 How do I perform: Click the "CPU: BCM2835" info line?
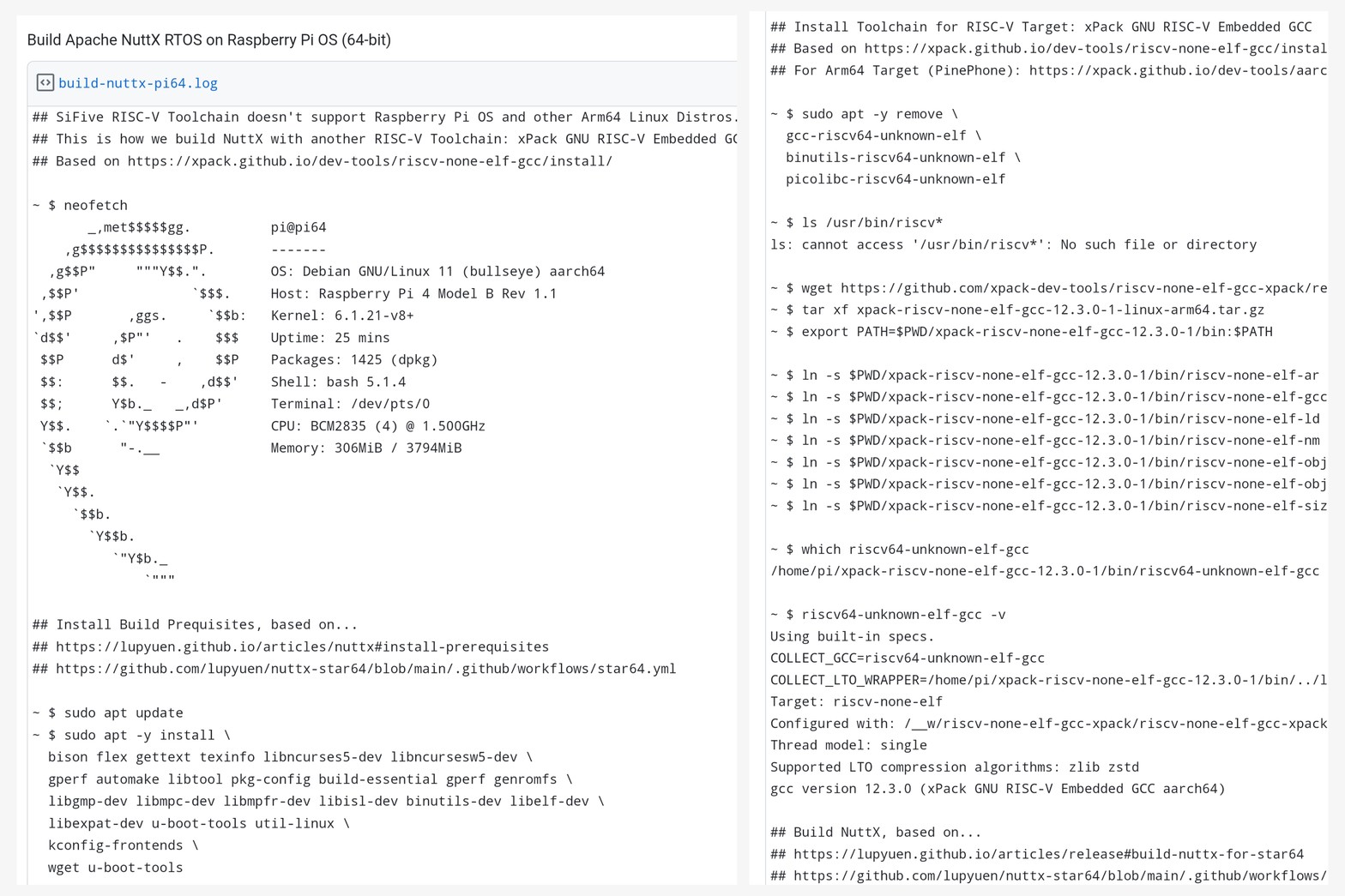pyautogui.click(x=377, y=426)
